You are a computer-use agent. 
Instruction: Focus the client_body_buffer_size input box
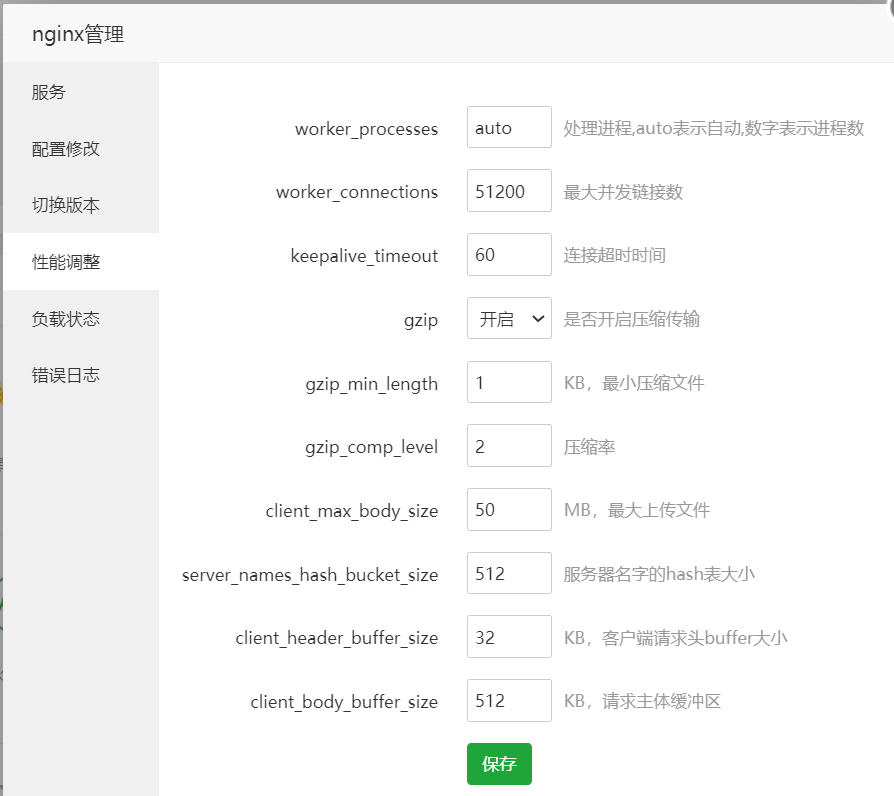click(509, 700)
